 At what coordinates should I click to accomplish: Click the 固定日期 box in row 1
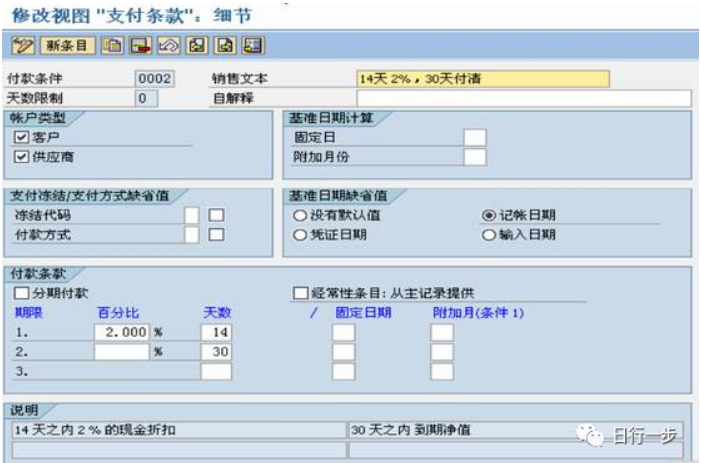tap(343, 333)
